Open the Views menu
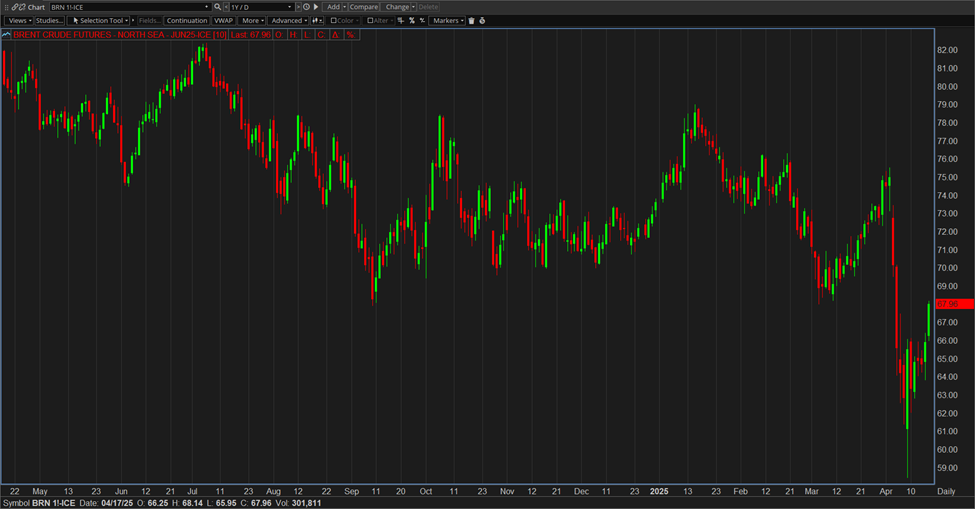This screenshot has height=509, width=975. 19,20
